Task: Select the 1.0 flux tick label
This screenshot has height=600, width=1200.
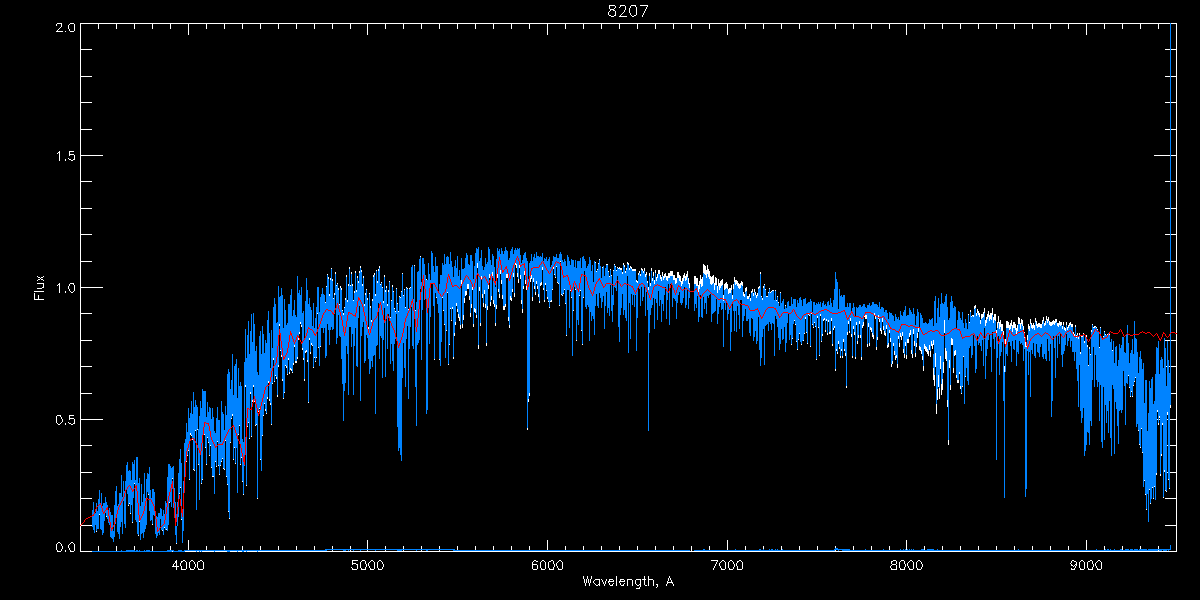Action: click(66, 288)
